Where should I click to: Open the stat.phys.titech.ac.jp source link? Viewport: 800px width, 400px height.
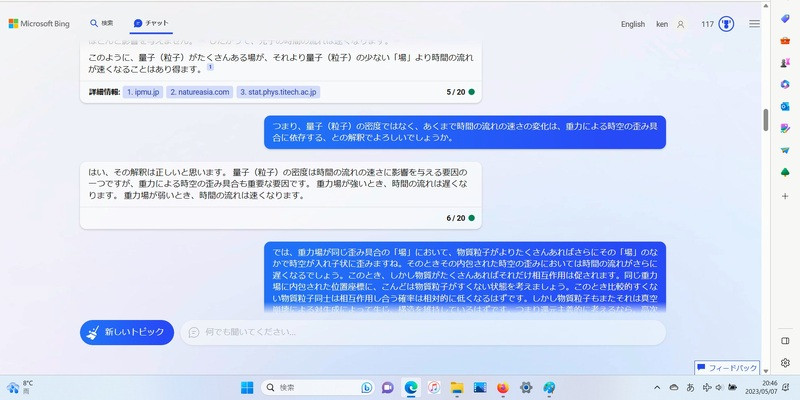(x=278, y=92)
